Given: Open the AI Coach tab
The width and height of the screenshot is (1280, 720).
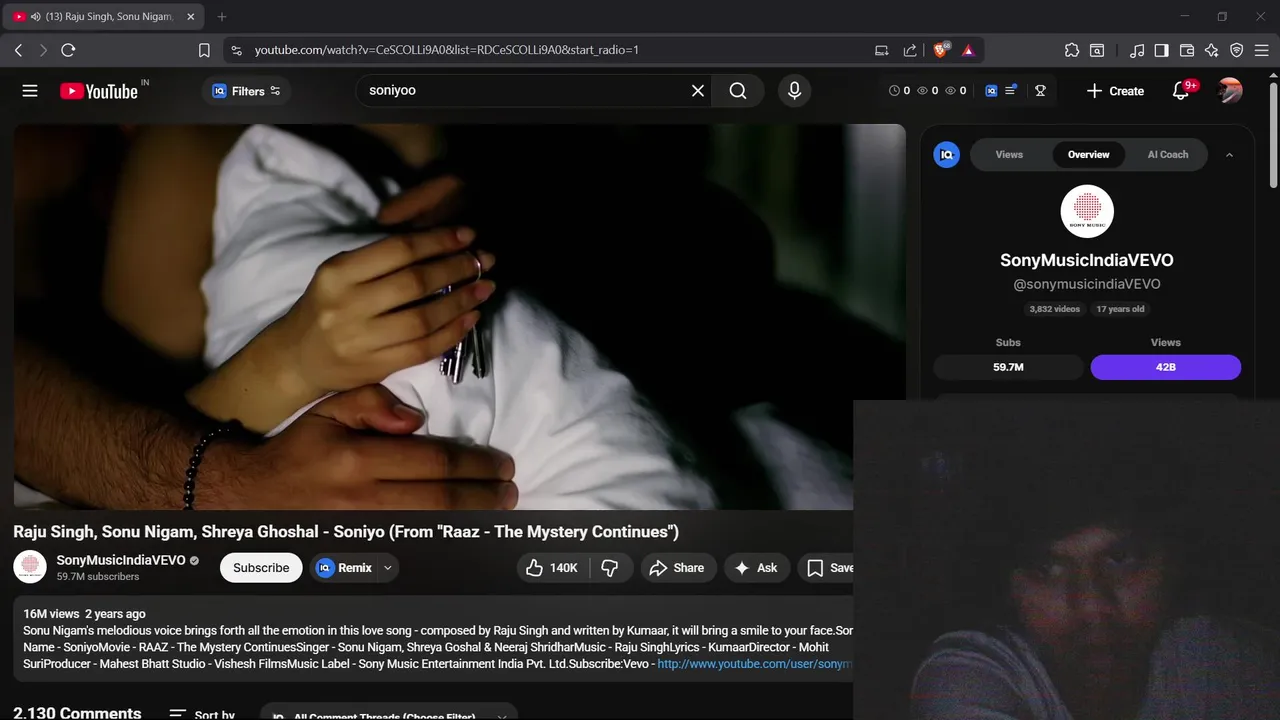Looking at the screenshot, I should (x=1167, y=155).
